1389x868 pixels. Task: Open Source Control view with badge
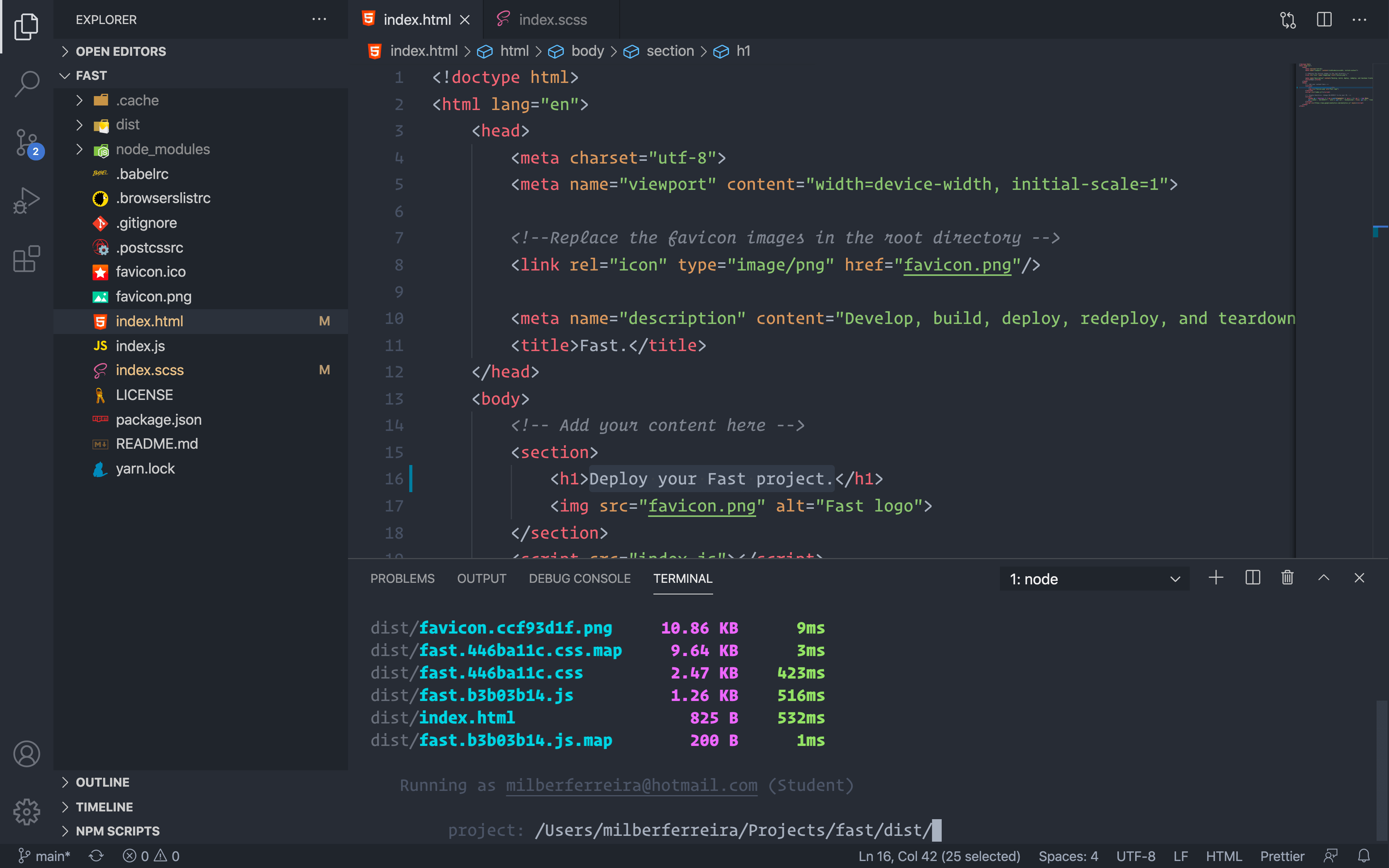(x=26, y=143)
